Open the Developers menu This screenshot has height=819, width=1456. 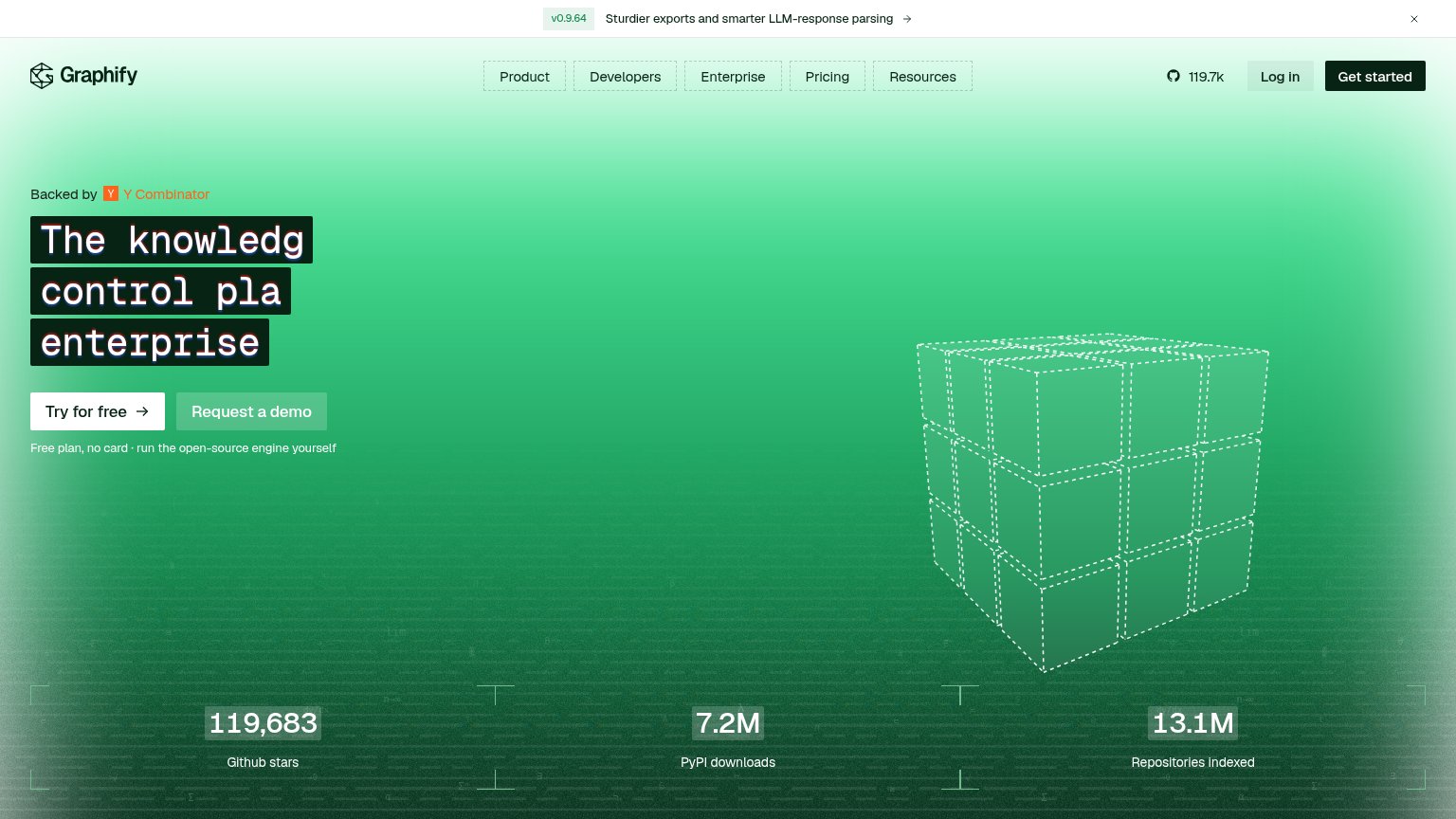coord(626,77)
